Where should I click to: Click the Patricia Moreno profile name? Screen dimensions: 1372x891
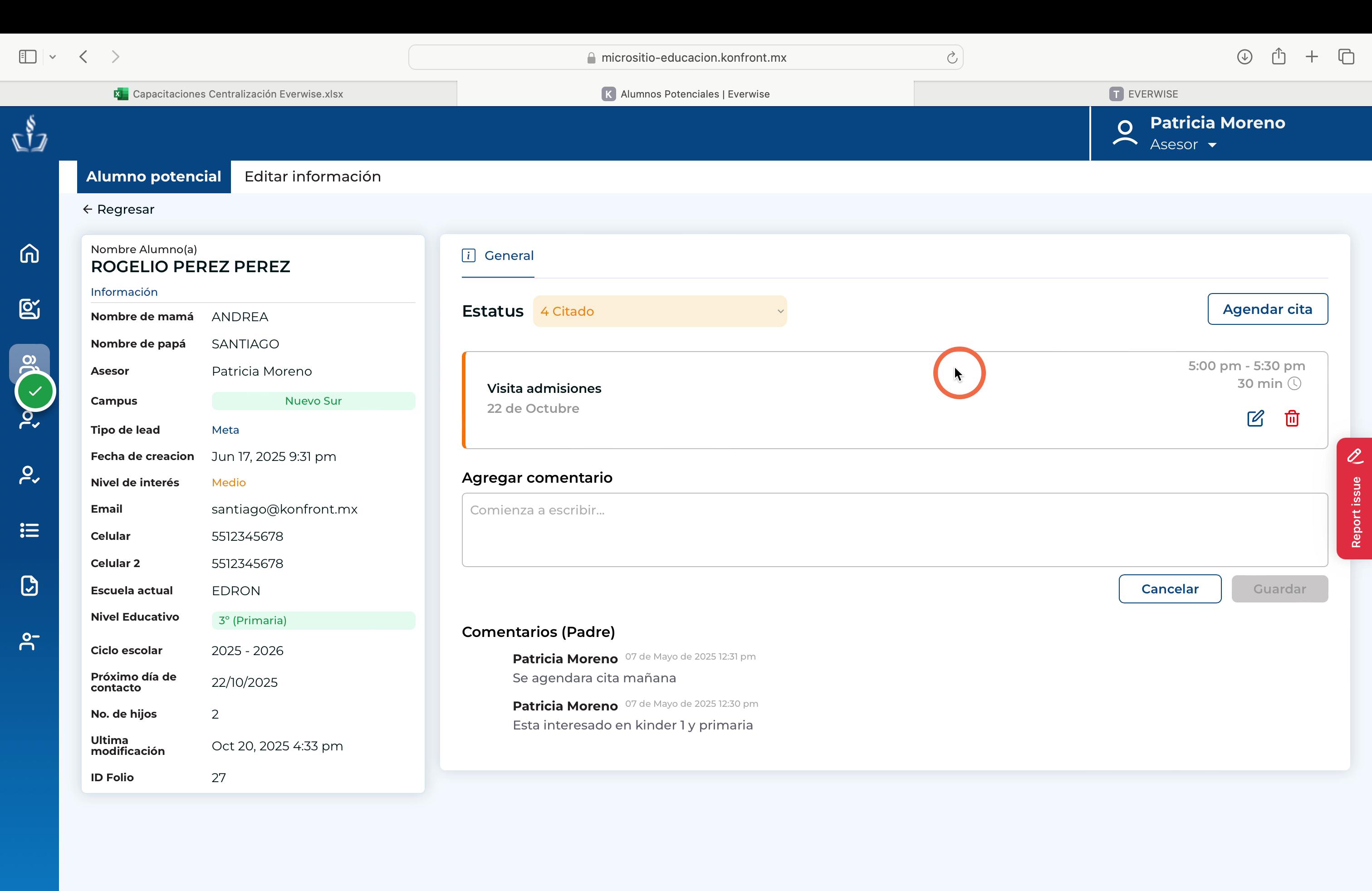[x=1217, y=123]
